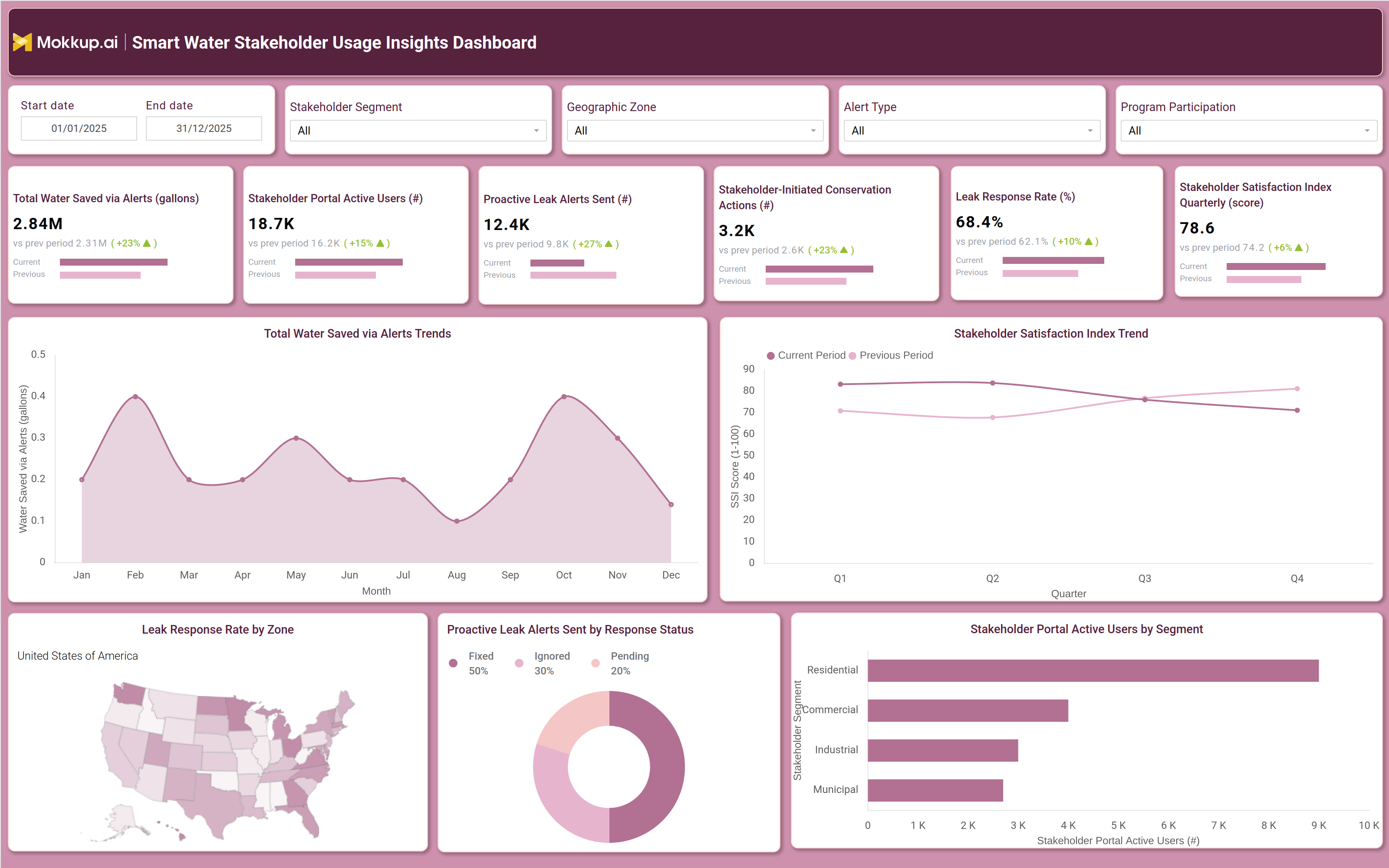Click the Q4 previous period point on satisfaction trend
This screenshot has width=1389, height=868.
[1297, 389]
